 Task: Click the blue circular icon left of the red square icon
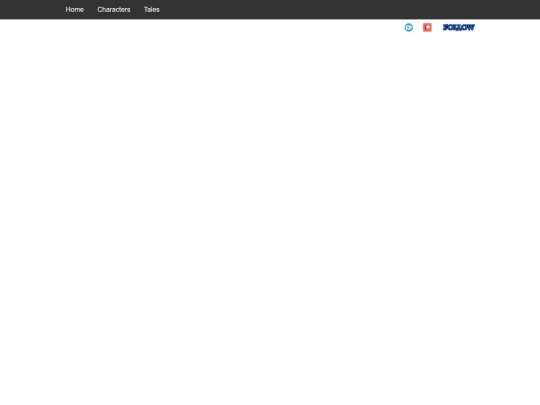pyautogui.click(x=409, y=28)
